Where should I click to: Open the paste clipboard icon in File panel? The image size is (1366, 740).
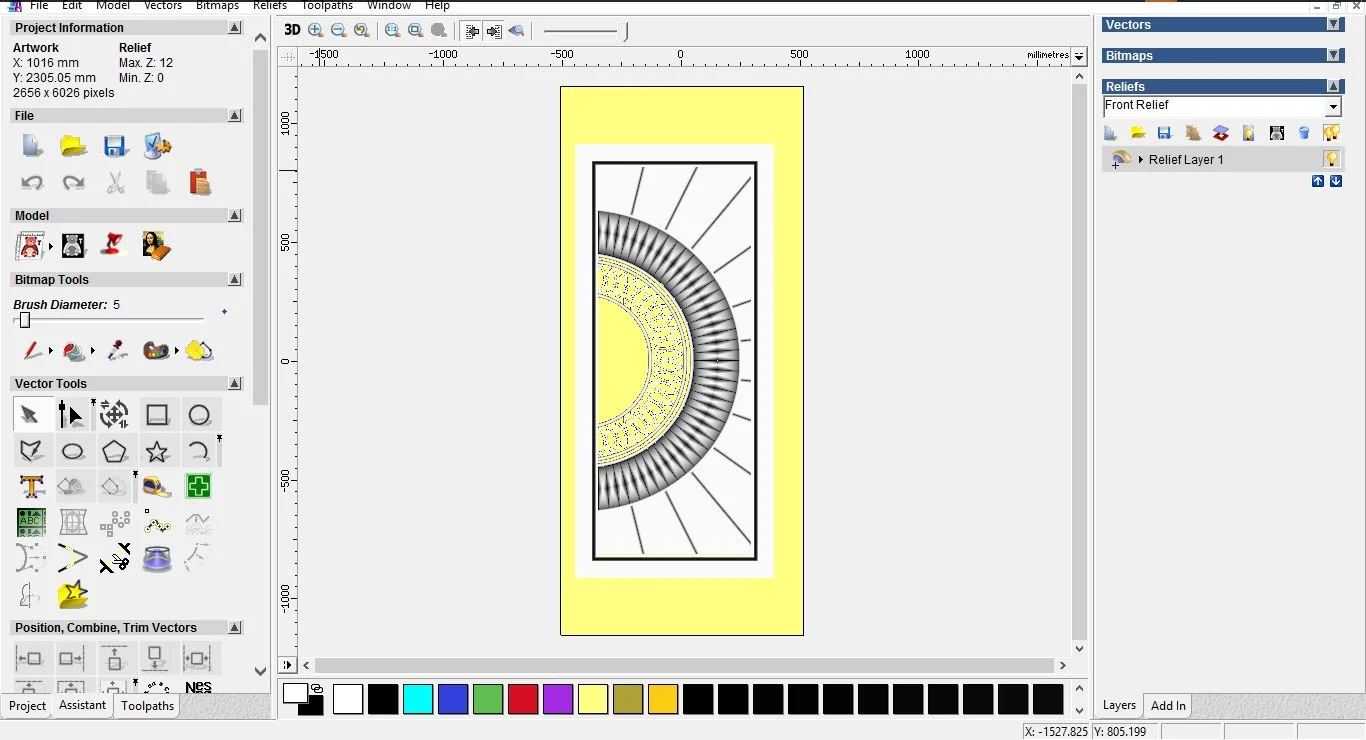tap(199, 182)
